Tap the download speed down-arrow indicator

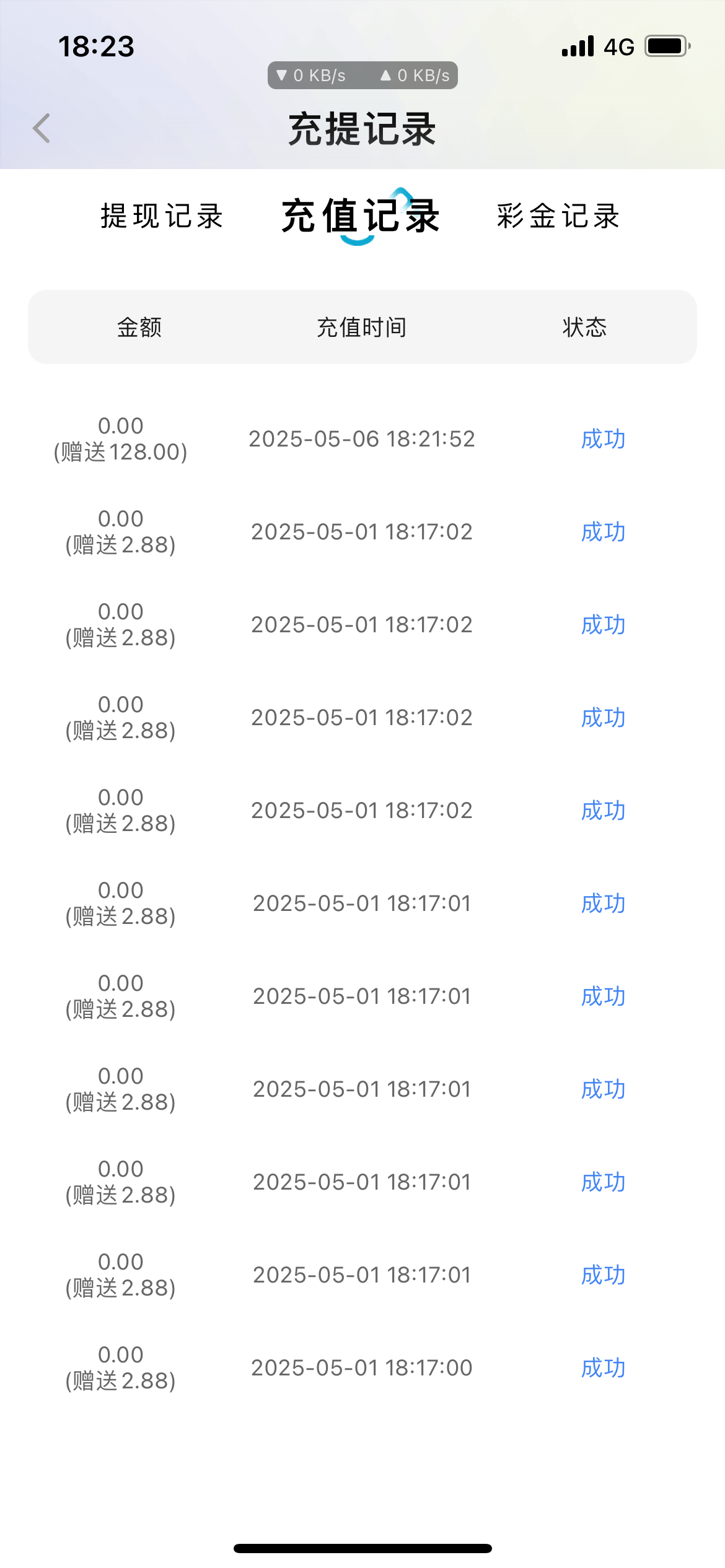[282, 76]
